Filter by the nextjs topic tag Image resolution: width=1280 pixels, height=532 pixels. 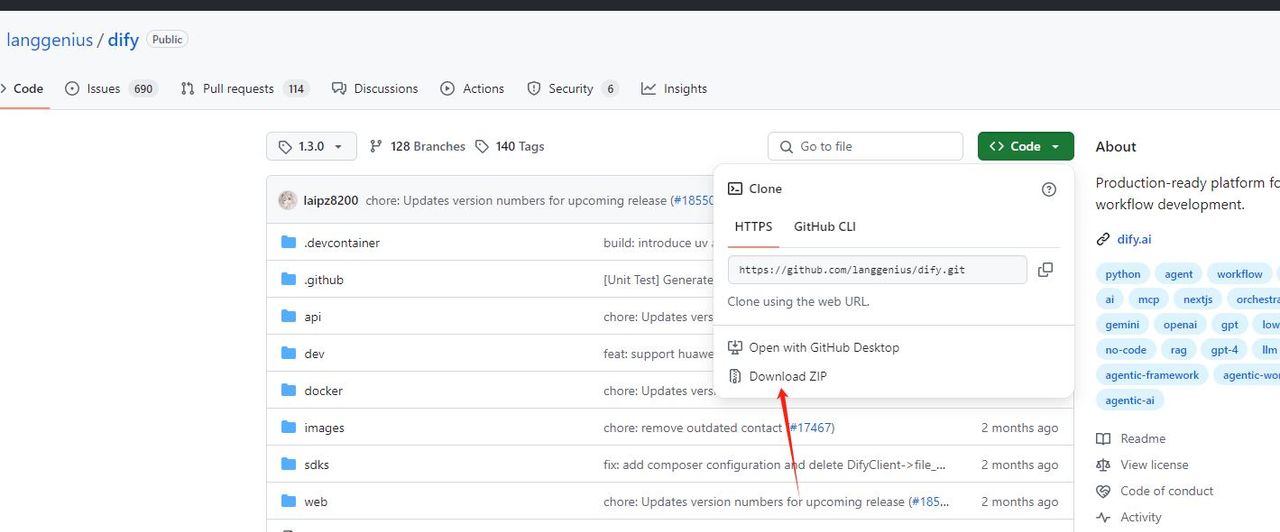1198,299
